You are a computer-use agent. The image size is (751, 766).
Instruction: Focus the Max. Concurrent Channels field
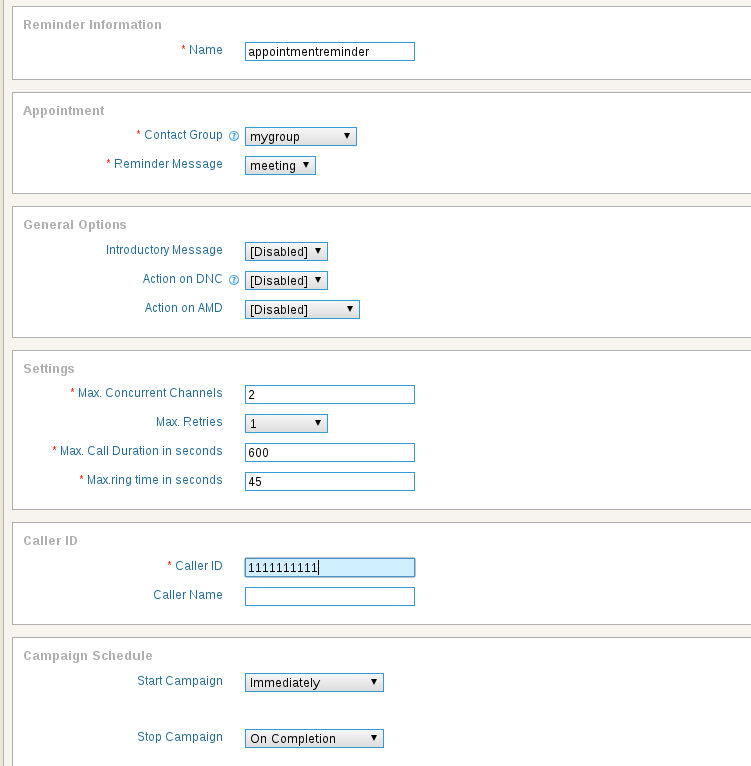coord(330,394)
